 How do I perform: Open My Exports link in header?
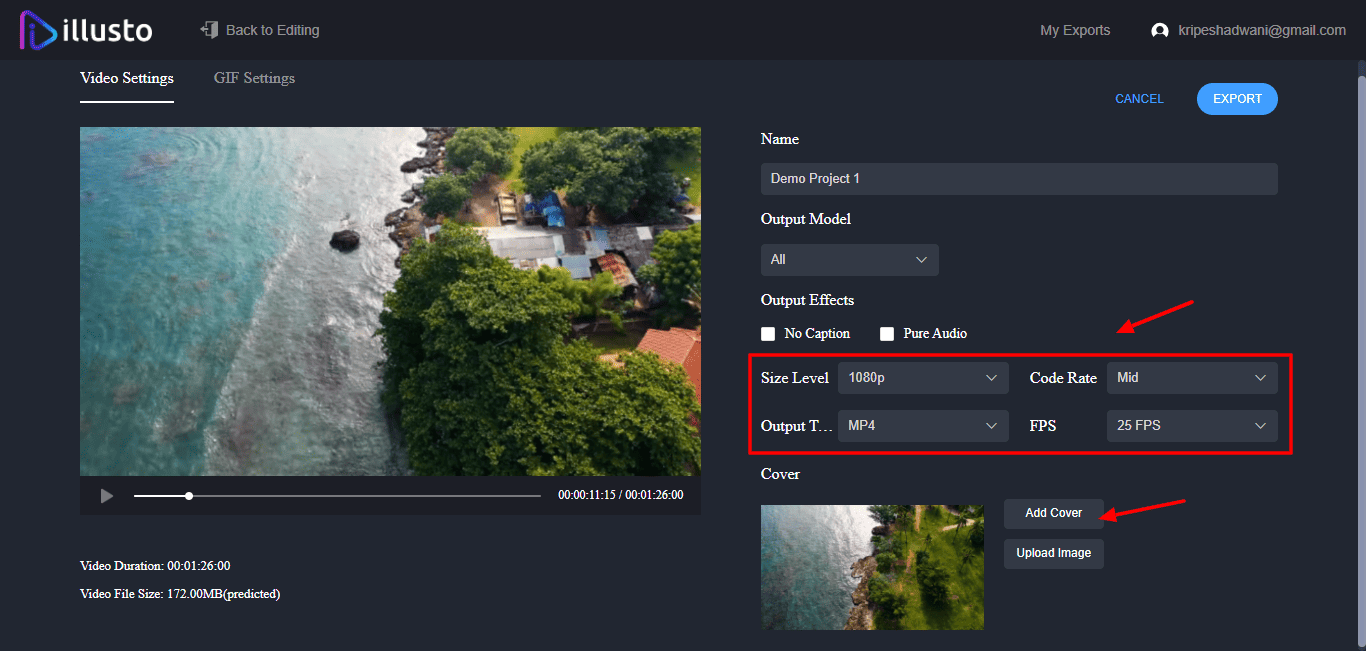pos(1075,31)
